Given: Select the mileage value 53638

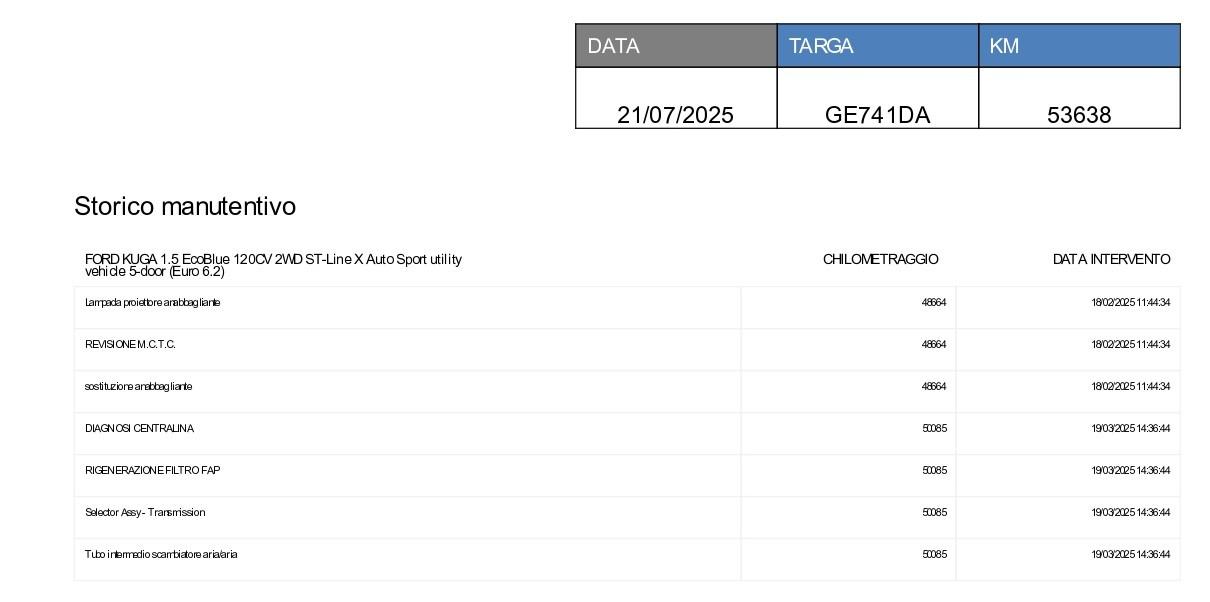Looking at the screenshot, I should pyautogui.click(x=1079, y=115).
